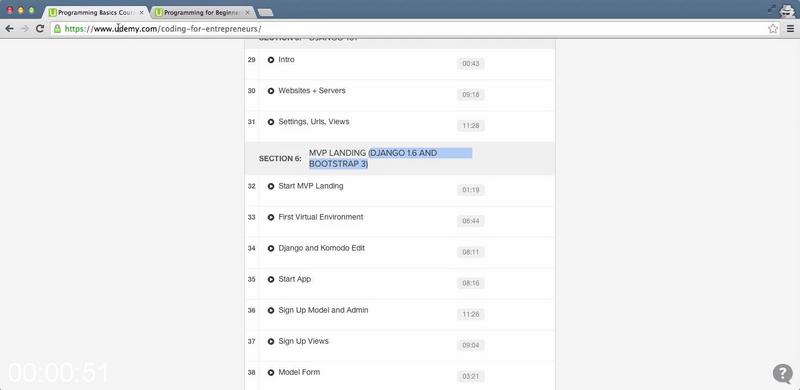Click the yellow macOS minimize button
The height and width of the screenshot is (390, 800).
click(21, 10)
